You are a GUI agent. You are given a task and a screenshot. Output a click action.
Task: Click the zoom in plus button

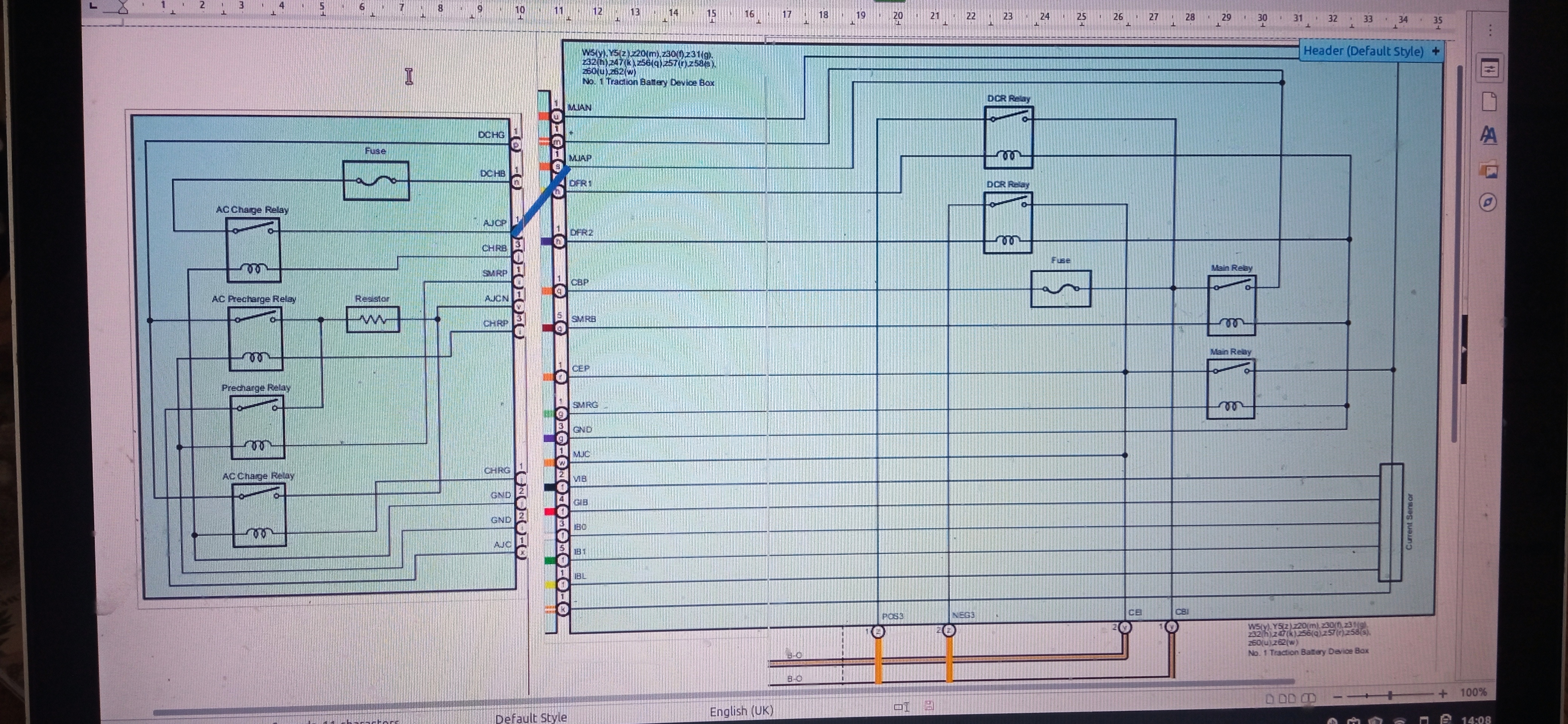[x=1442, y=694]
